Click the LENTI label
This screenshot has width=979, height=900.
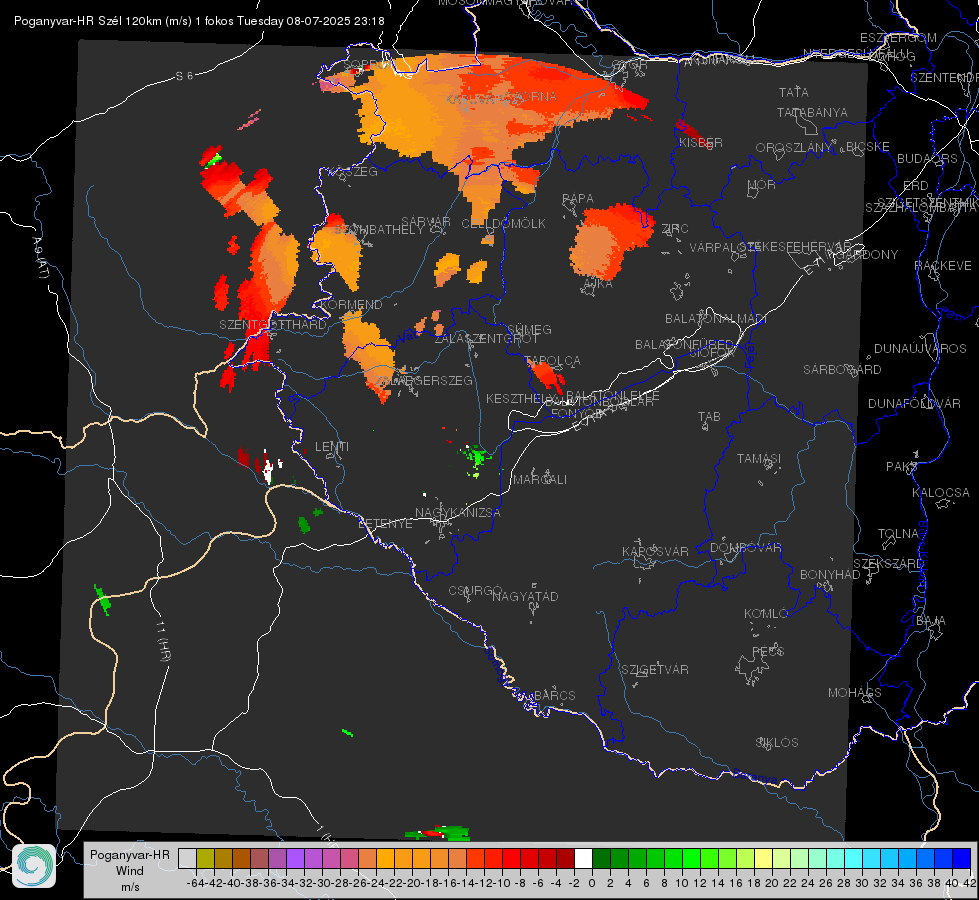332,447
